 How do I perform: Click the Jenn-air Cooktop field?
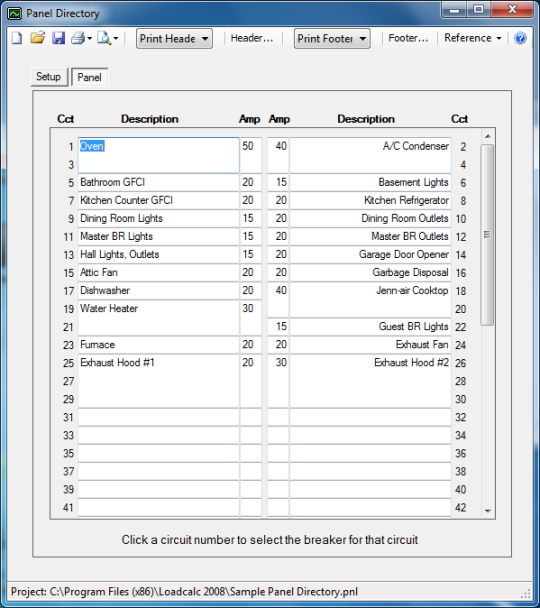(x=370, y=300)
